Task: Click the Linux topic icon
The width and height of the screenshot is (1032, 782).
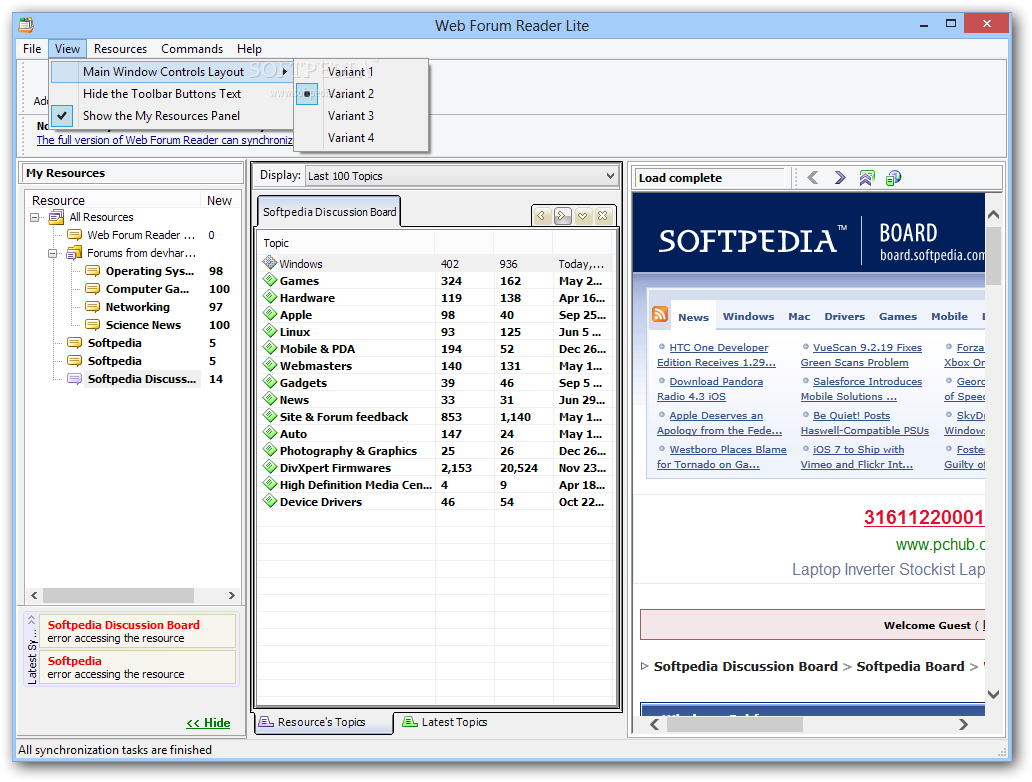Action: pos(270,331)
